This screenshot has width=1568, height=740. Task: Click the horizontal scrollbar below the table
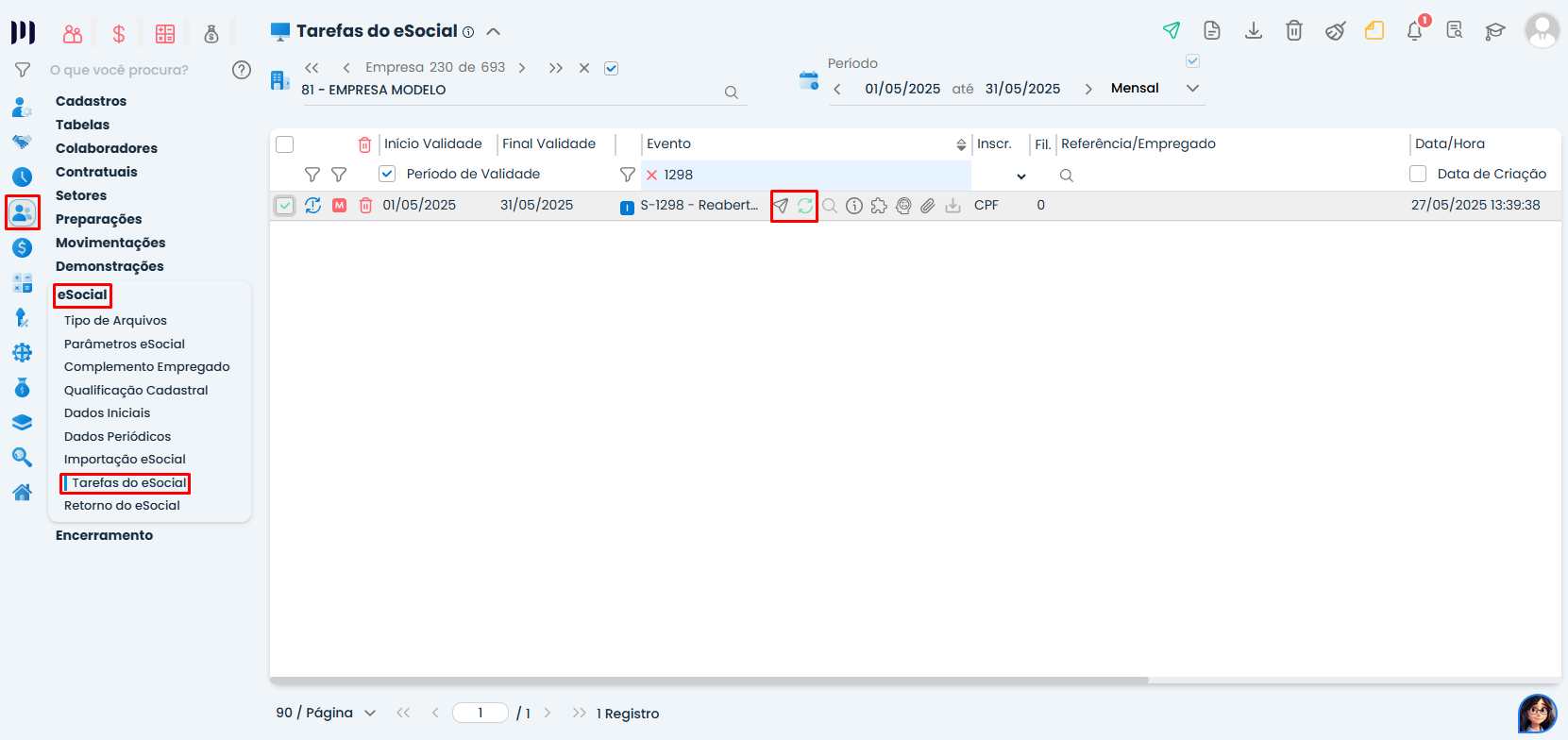[x=708, y=680]
